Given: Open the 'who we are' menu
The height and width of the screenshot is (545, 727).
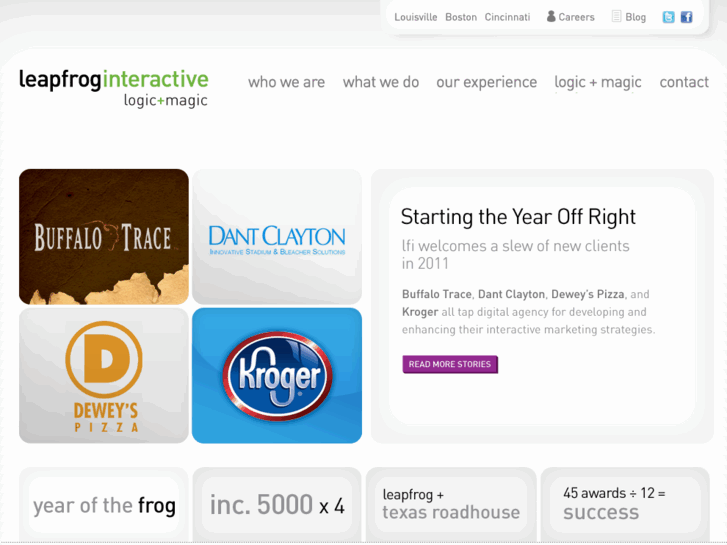Looking at the screenshot, I should [286, 82].
